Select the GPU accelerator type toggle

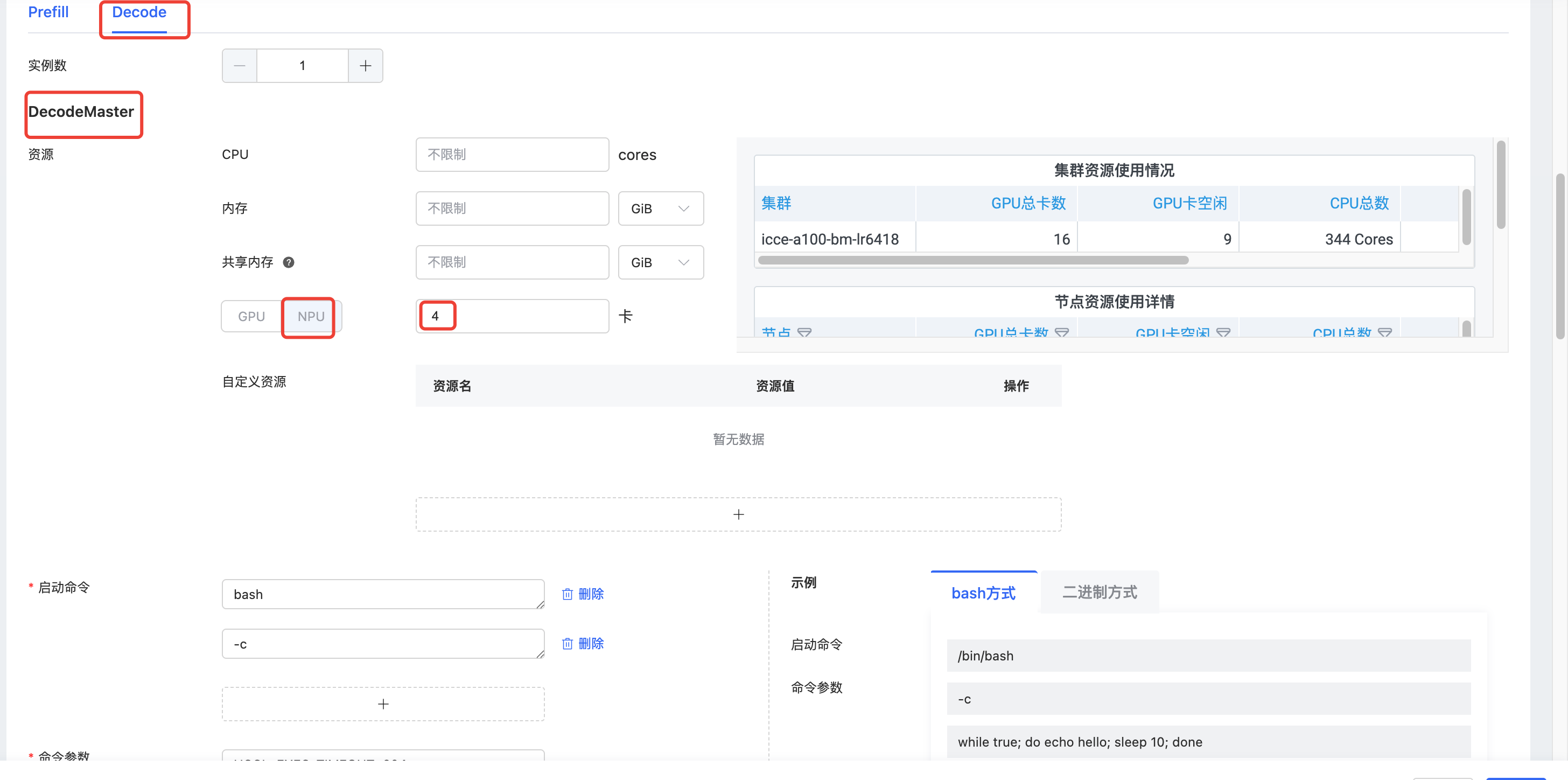point(251,316)
